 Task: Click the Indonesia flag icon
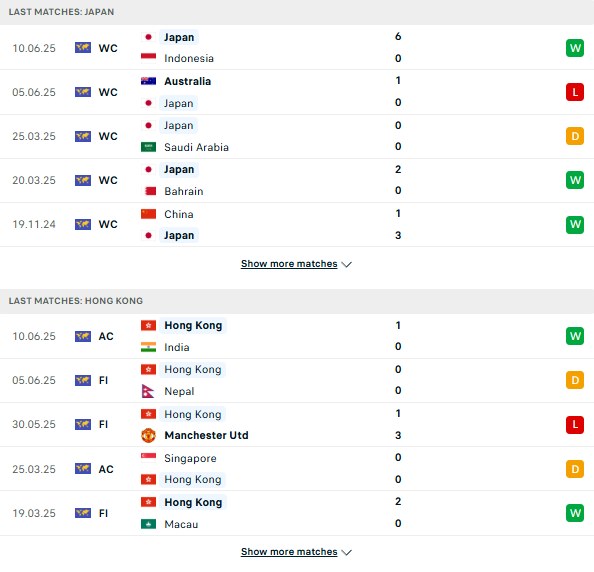148,58
